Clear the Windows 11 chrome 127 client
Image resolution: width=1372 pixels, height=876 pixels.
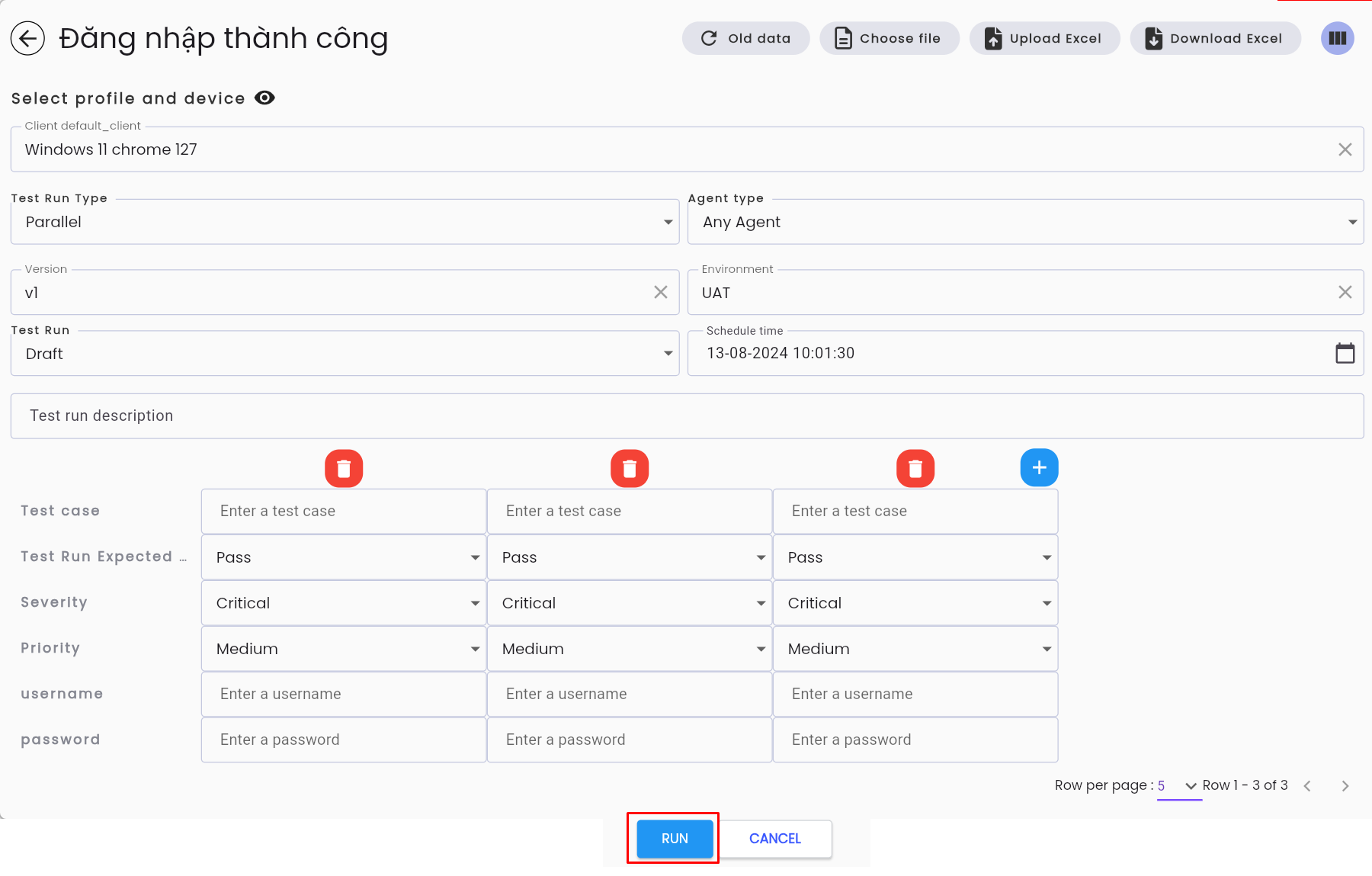point(1345,149)
